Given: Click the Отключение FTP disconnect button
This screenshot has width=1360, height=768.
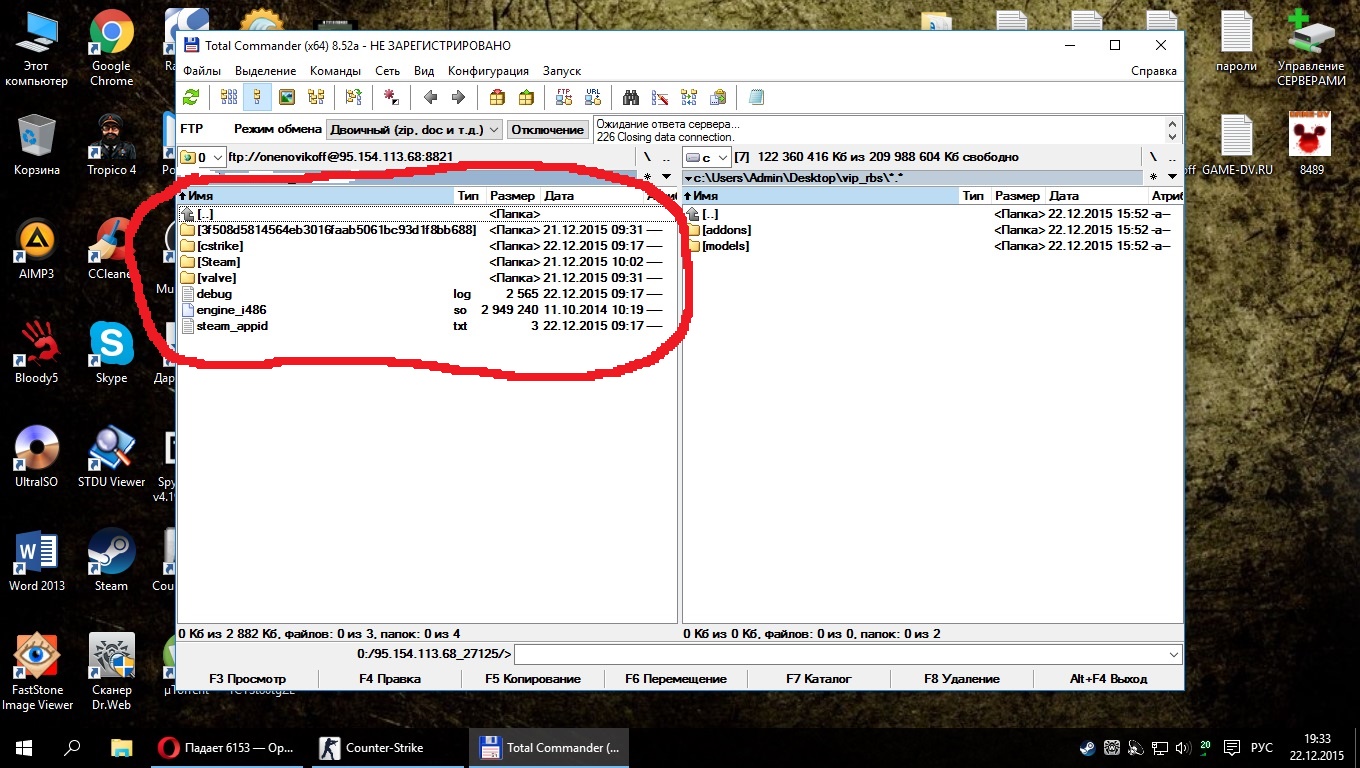Looking at the screenshot, I should pos(547,130).
